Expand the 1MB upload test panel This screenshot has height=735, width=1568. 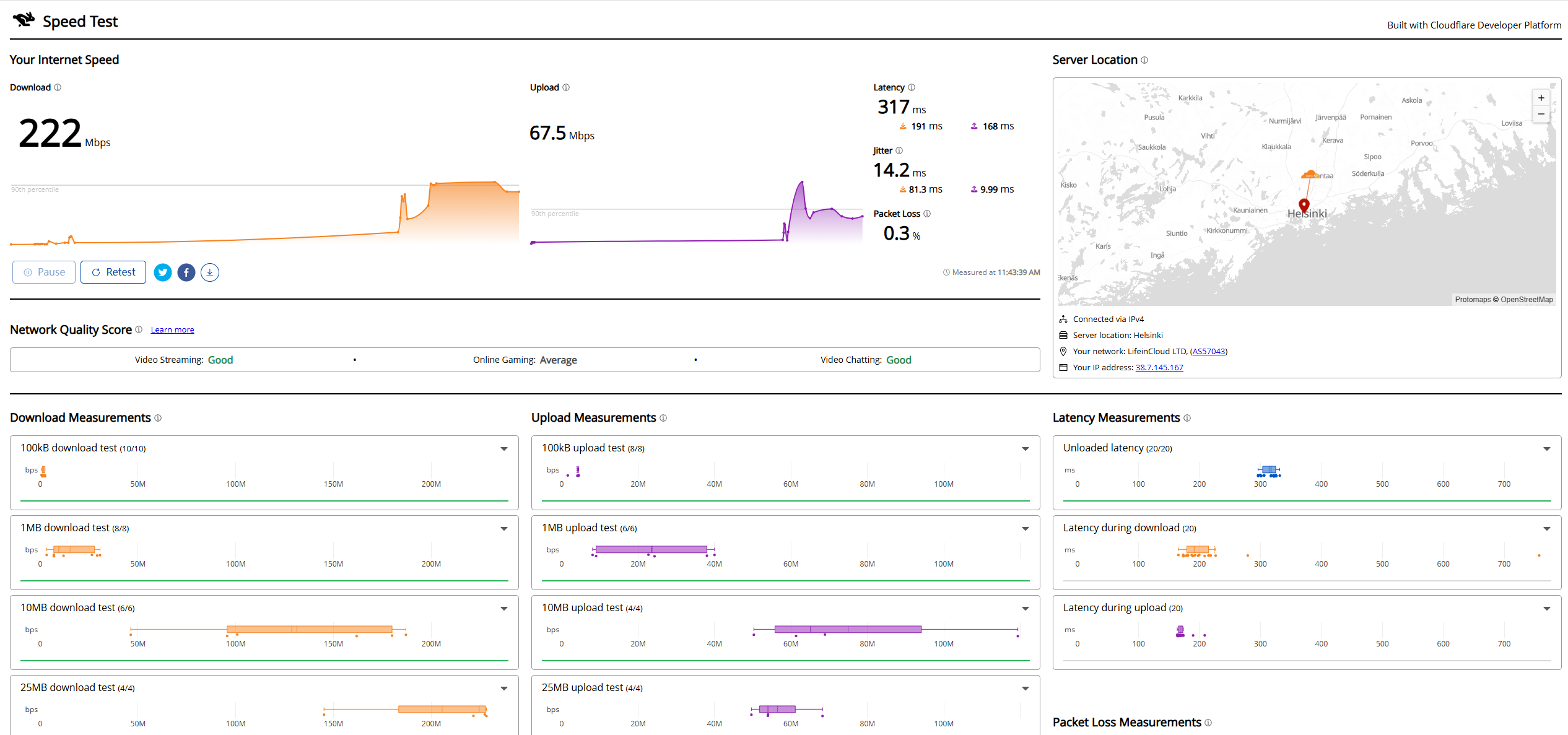(1026, 529)
